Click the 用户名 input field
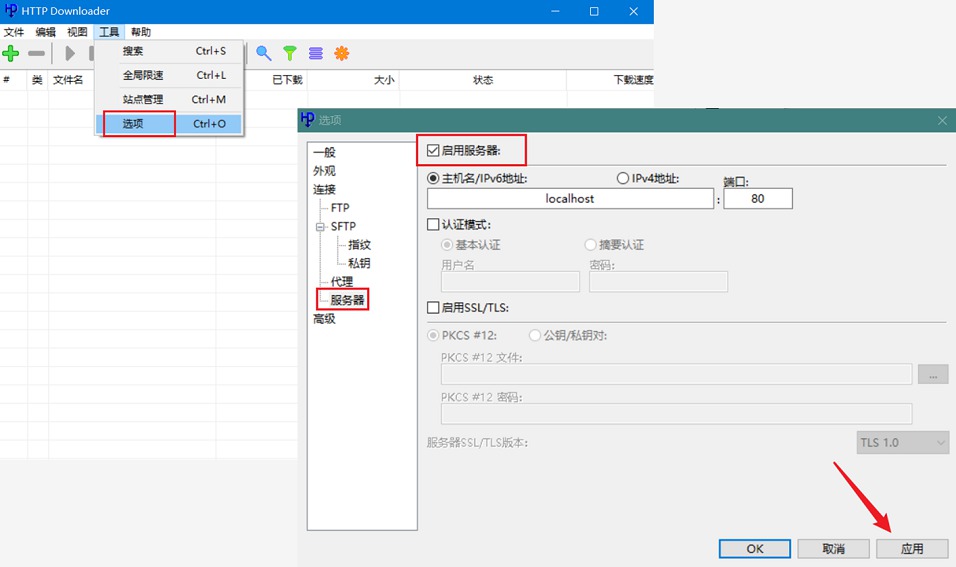The width and height of the screenshot is (956, 567). coord(510,282)
